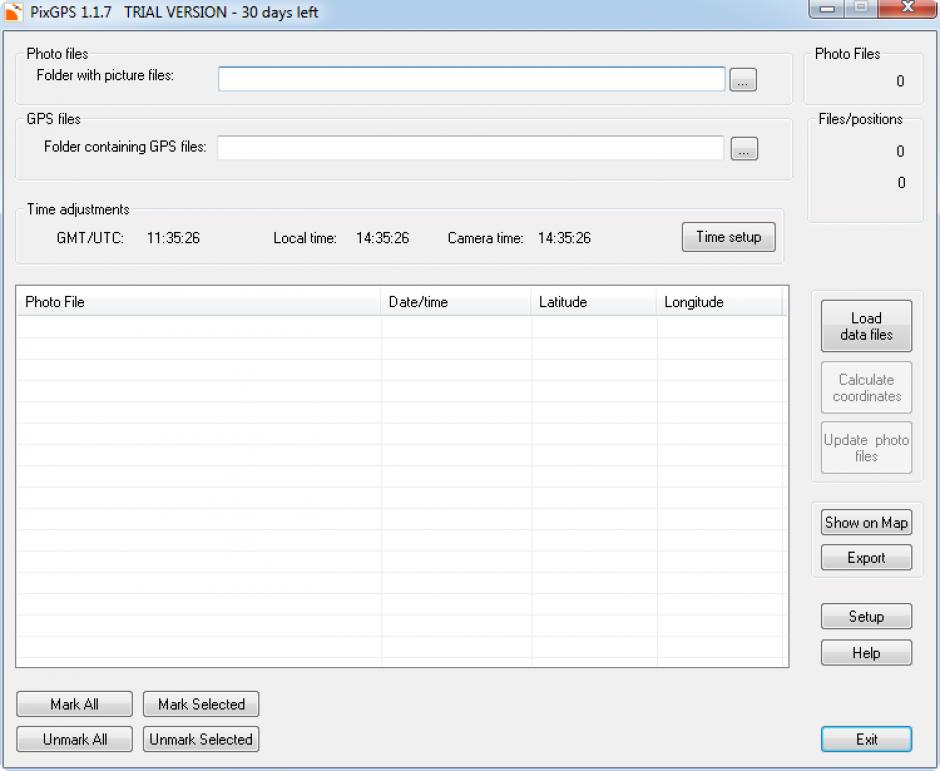
Task: Exit the PixGPS application
Action: pos(866,739)
